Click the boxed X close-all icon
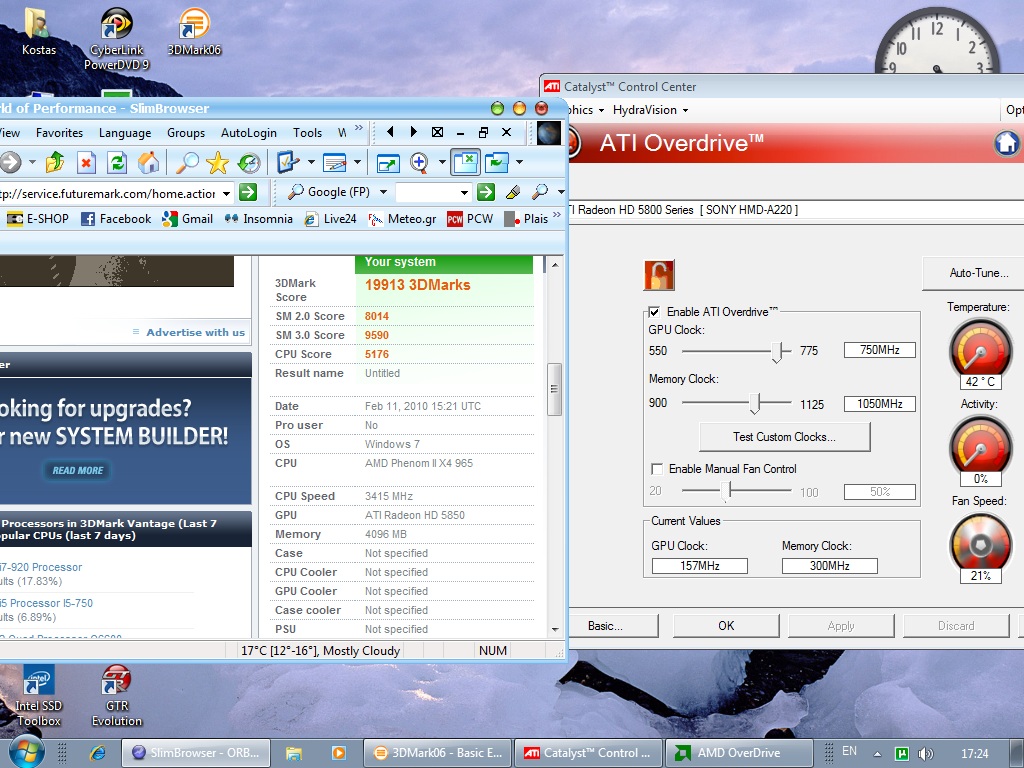The width and height of the screenshot is (1024, 768). 438,132
